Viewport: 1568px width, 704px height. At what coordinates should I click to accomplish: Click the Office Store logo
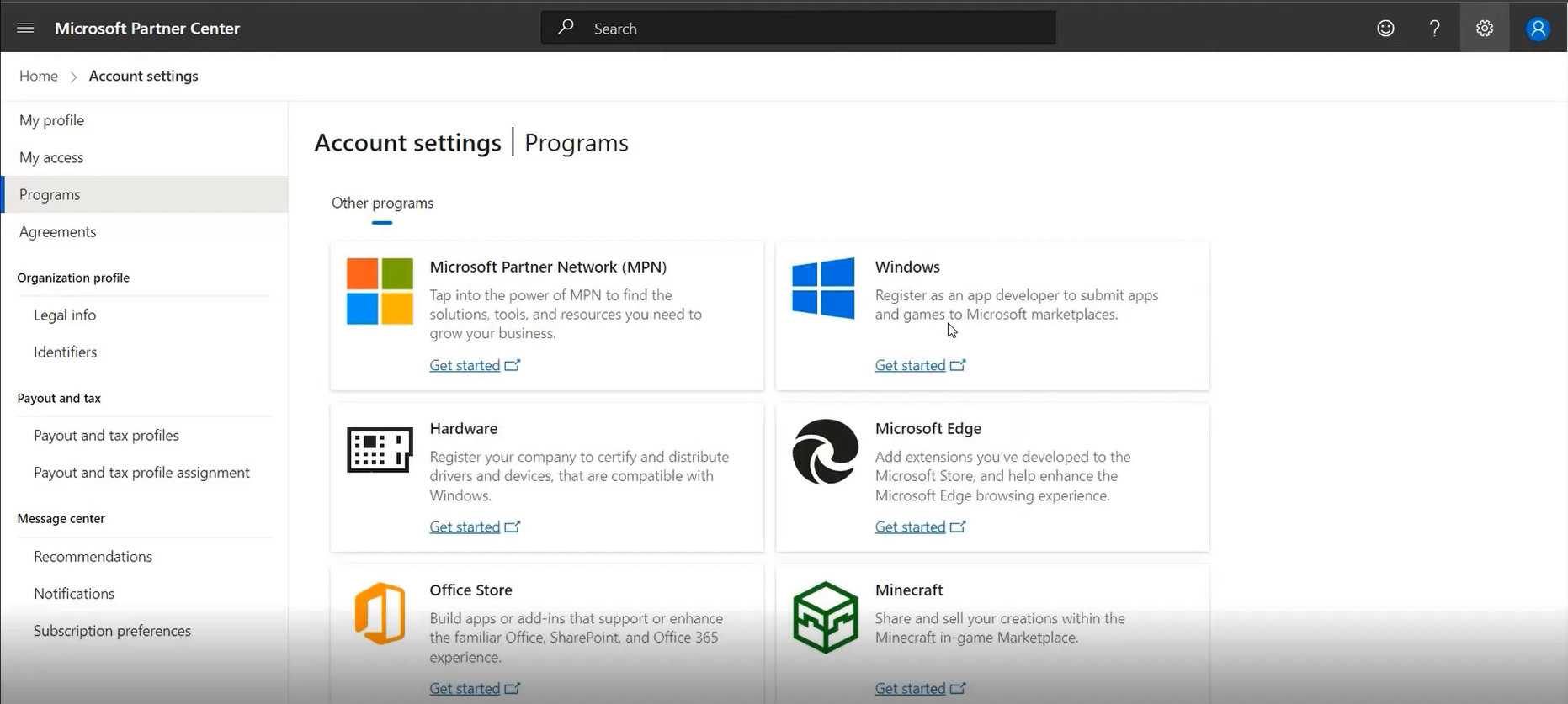tap(380, 613)
